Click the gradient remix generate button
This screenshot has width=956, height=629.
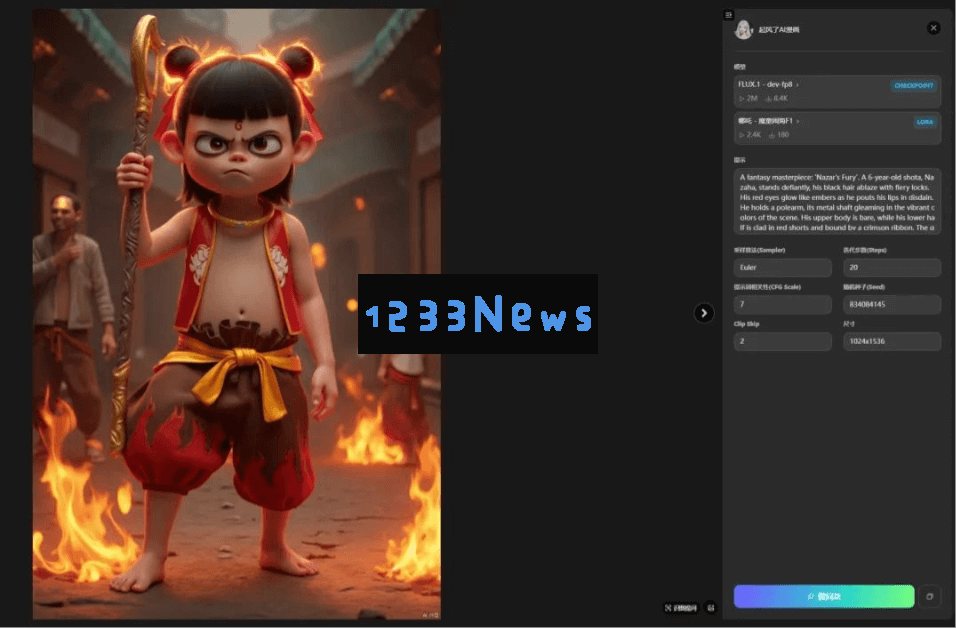pos(824,597)
